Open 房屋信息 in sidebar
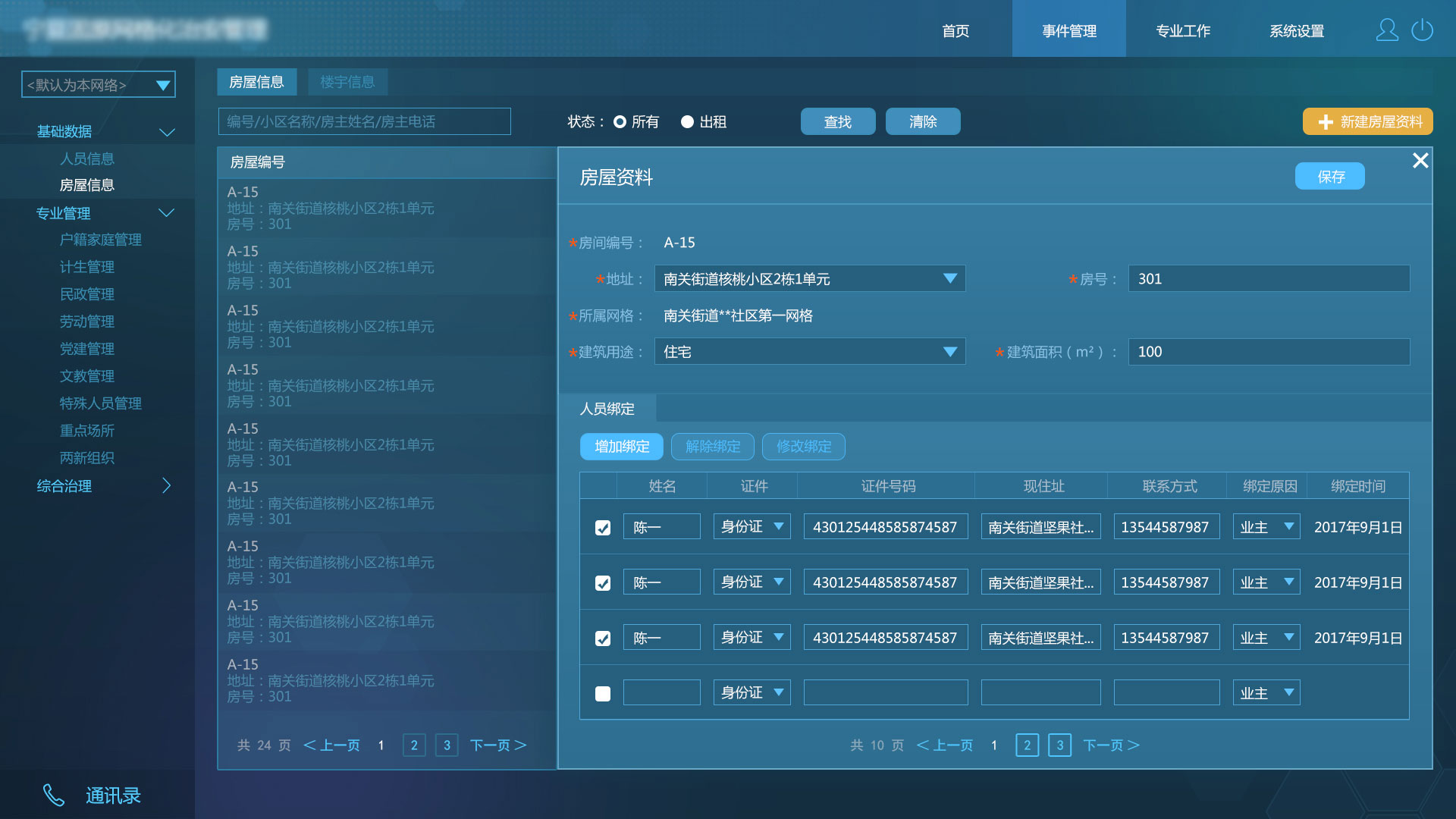The width and height of the screenshot is (1456, 819). pyautogui.click(x=87, y=185)
